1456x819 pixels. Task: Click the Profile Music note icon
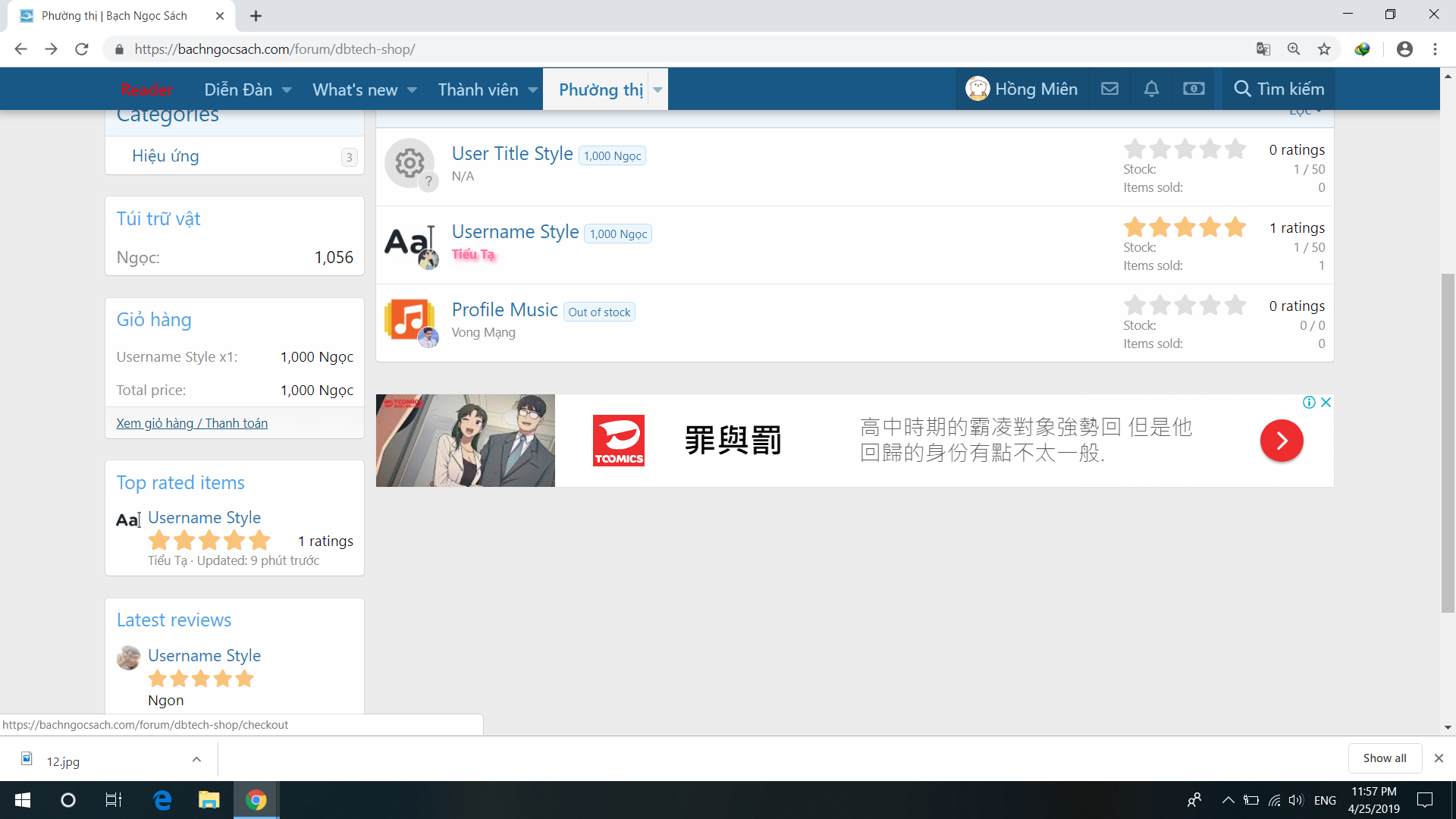click(409, 318)
